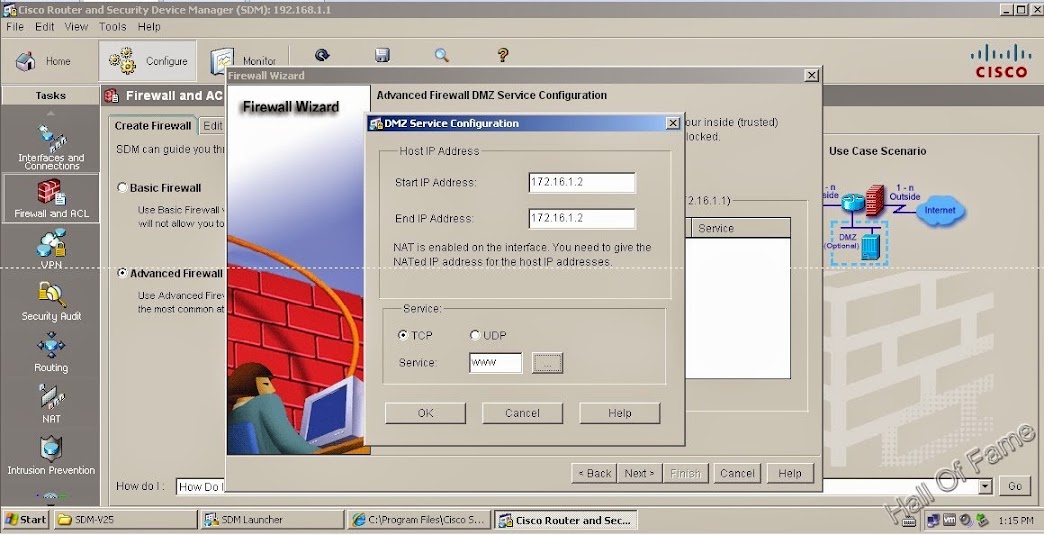Confirm DMZ service with OK
The image size is (1044, 535).
point(425,413)
